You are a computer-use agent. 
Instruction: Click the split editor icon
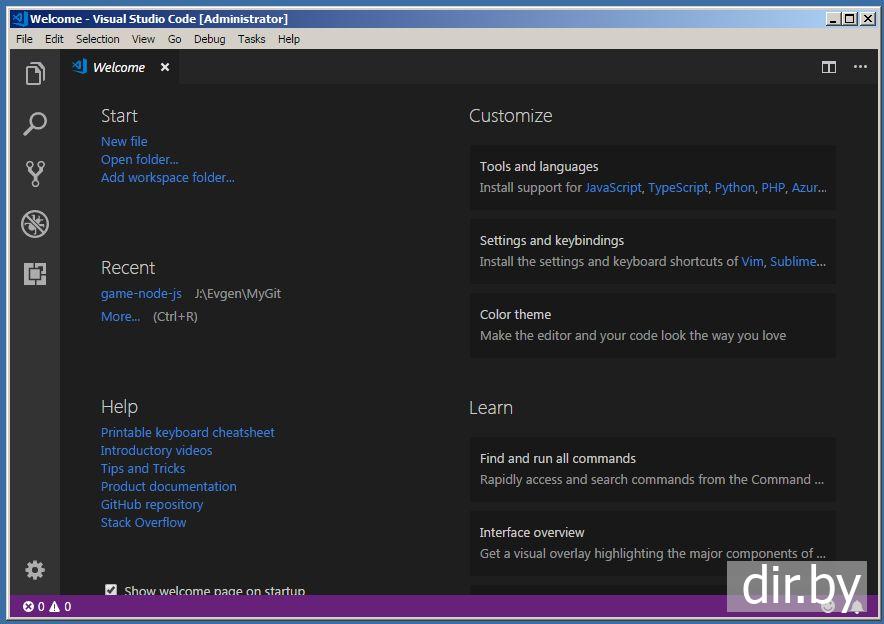pyautogui.click(x=828, y=67)
